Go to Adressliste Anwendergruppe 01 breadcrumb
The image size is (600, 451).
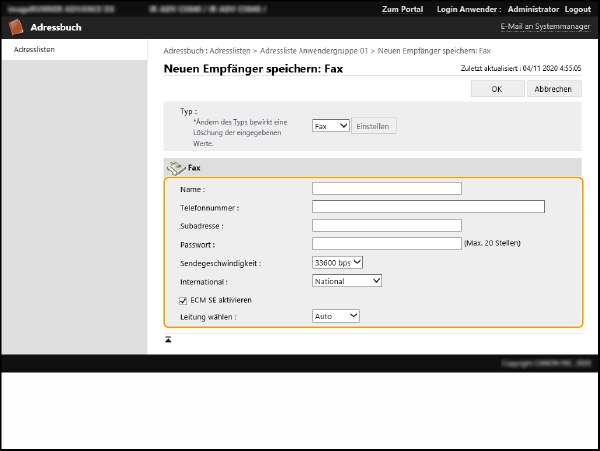(315, 50)
